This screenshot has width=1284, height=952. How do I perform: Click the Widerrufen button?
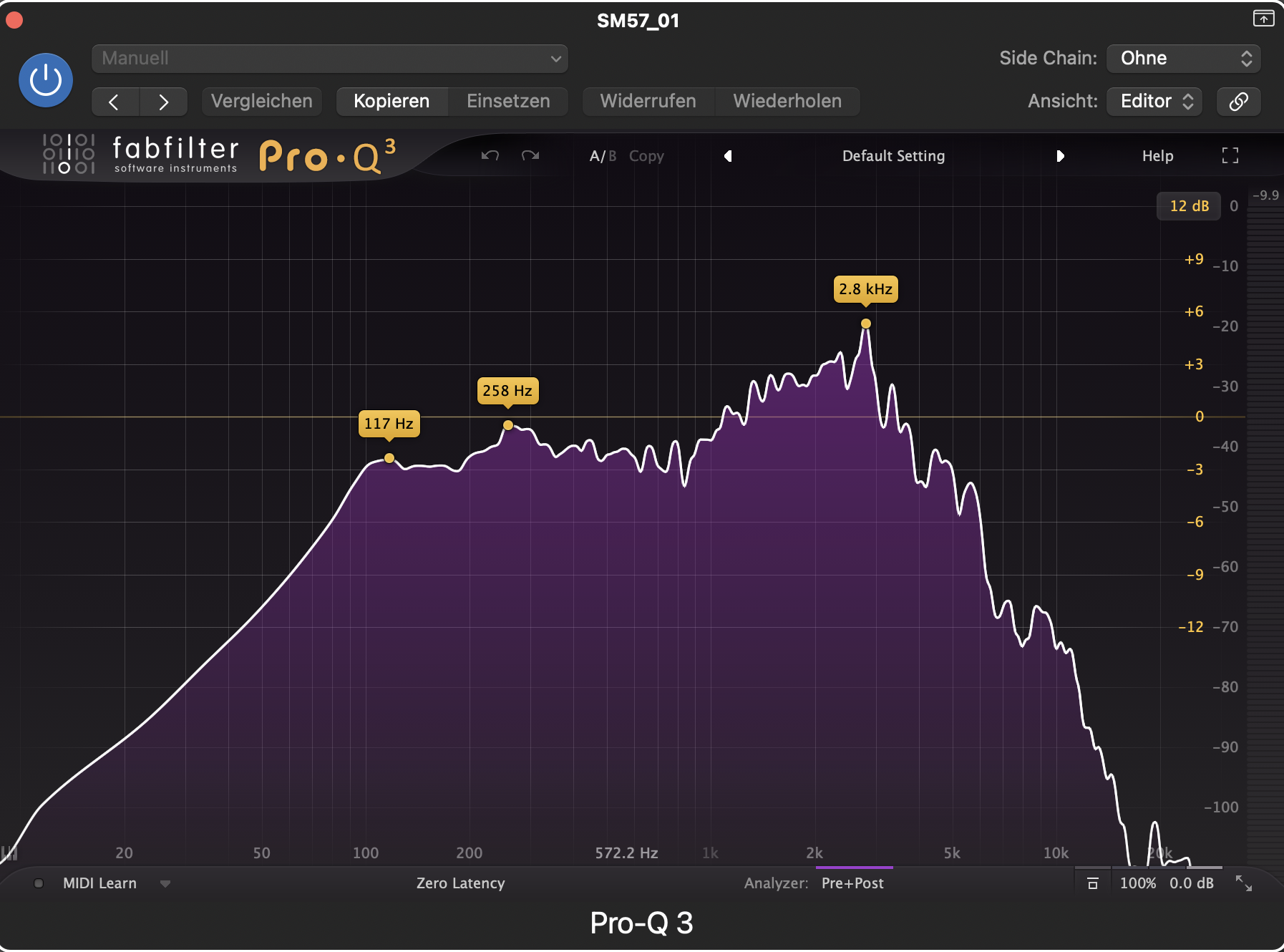click(648, 102)
